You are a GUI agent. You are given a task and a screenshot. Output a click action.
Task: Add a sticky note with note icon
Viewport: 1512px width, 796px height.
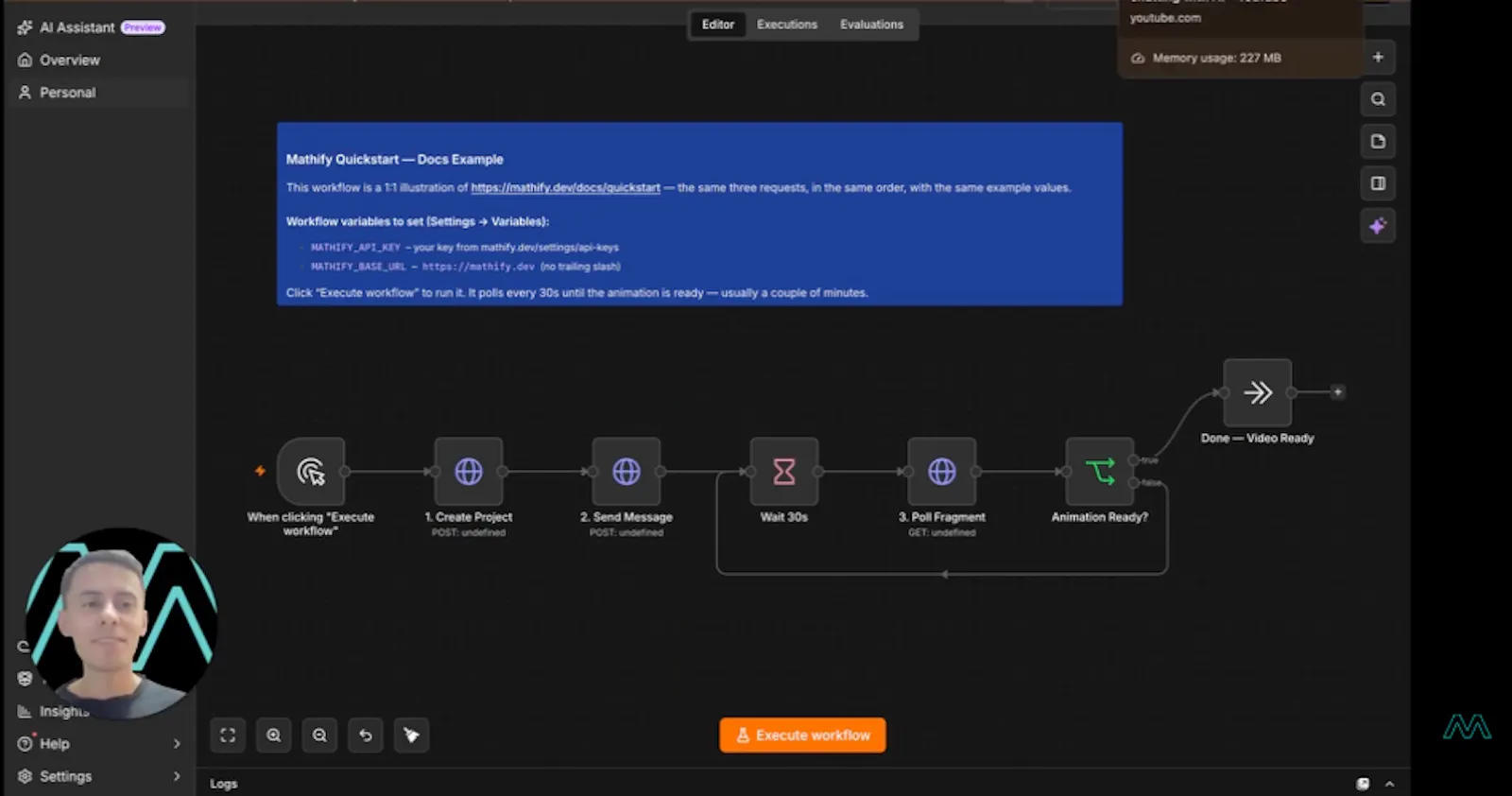pos(1378,142)
